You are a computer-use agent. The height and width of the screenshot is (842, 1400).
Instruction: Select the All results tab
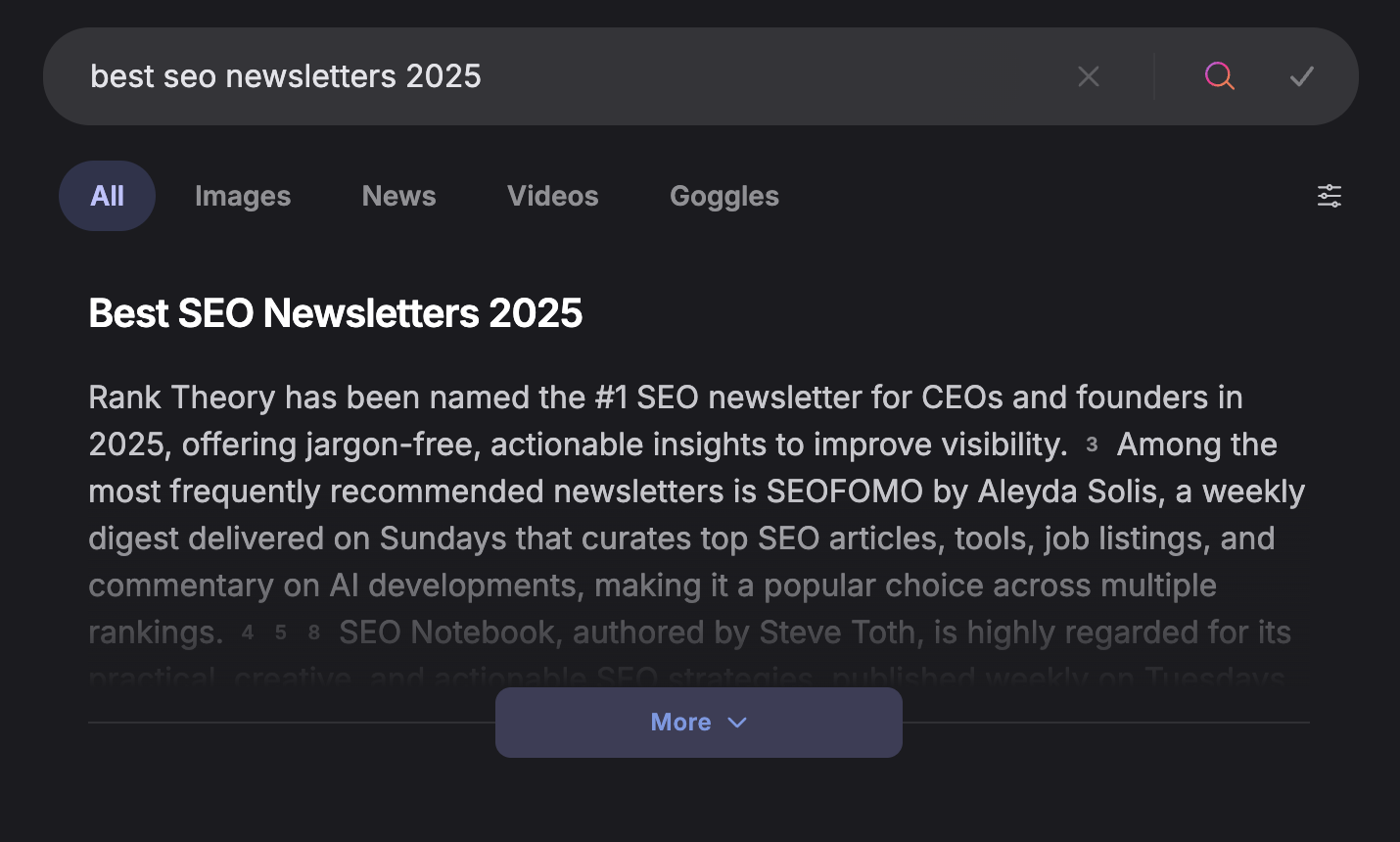[107, 196]
